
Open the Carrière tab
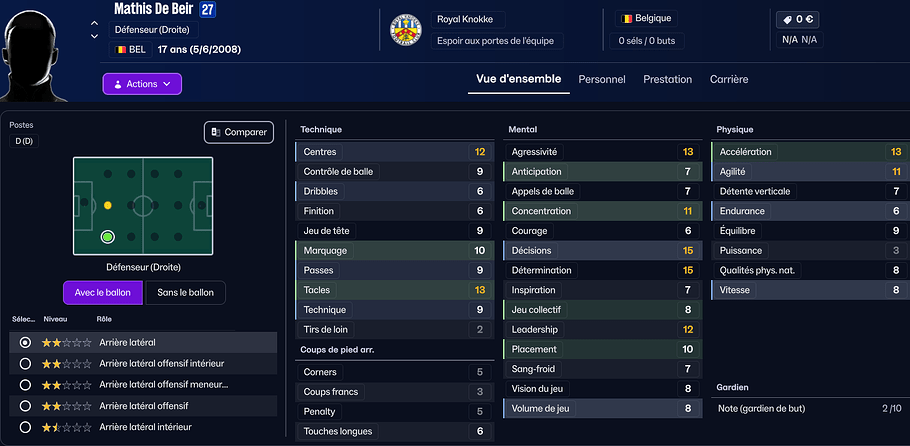point(729,79)
